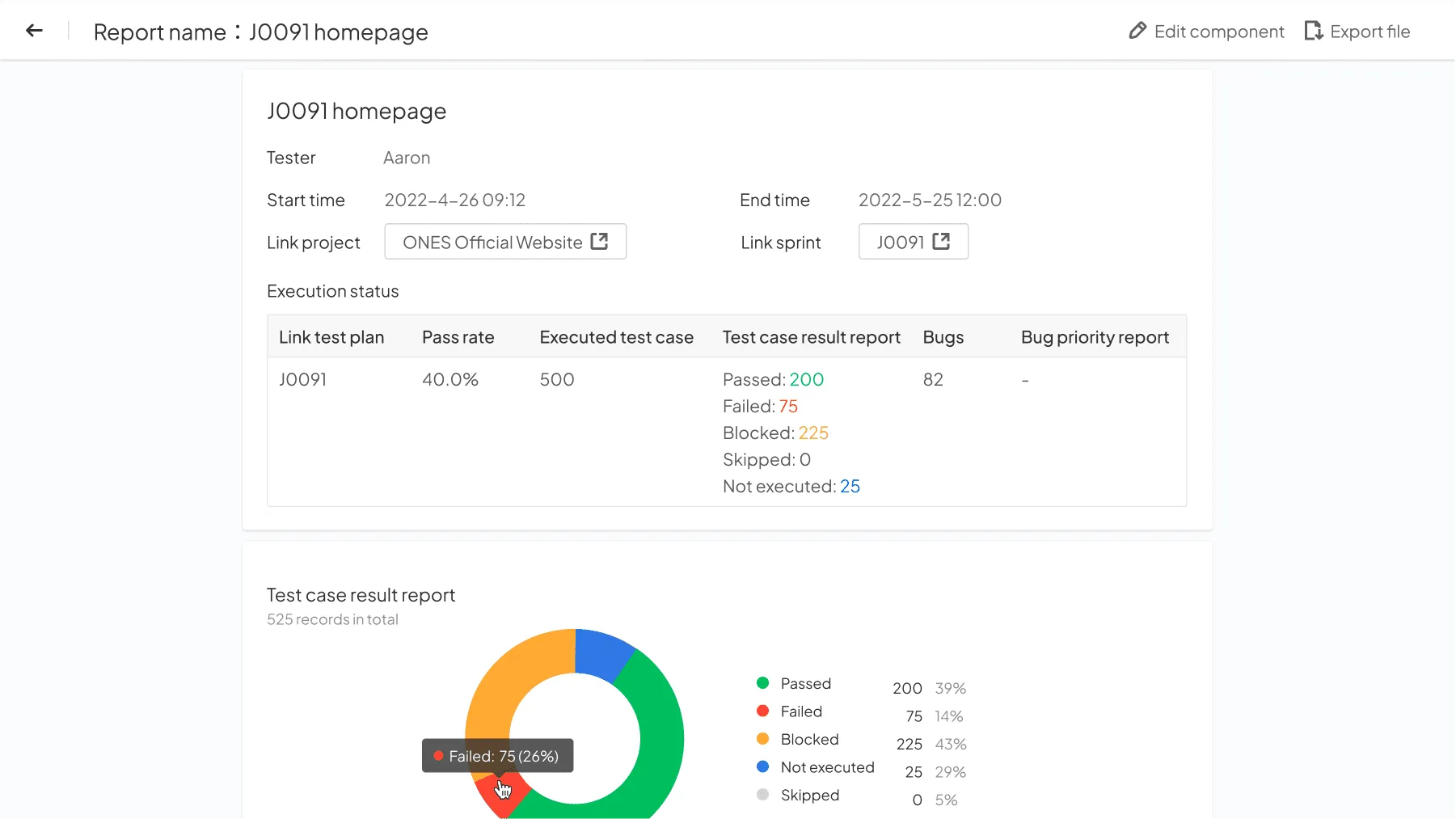The image size is (1456, 819).
Task: Open the ONES Official Website project link
Action: [505, 242]
